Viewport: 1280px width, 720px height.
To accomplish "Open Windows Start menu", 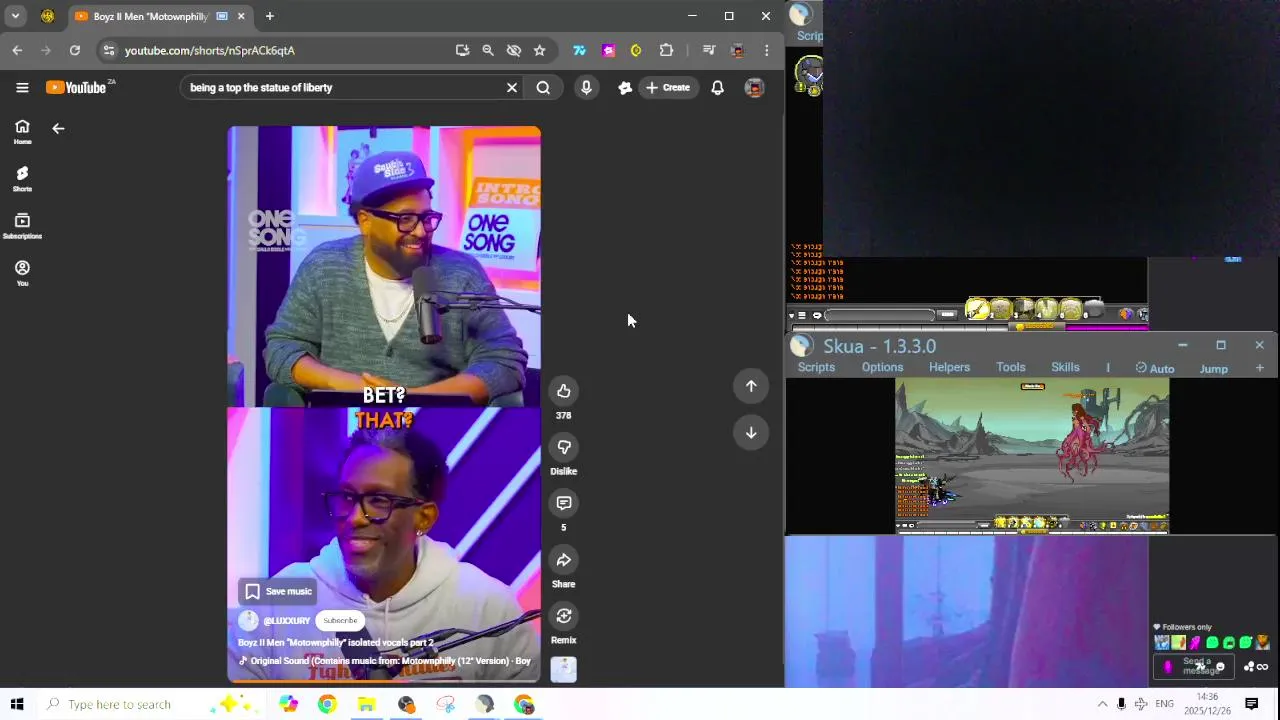I will coord(17,704).
